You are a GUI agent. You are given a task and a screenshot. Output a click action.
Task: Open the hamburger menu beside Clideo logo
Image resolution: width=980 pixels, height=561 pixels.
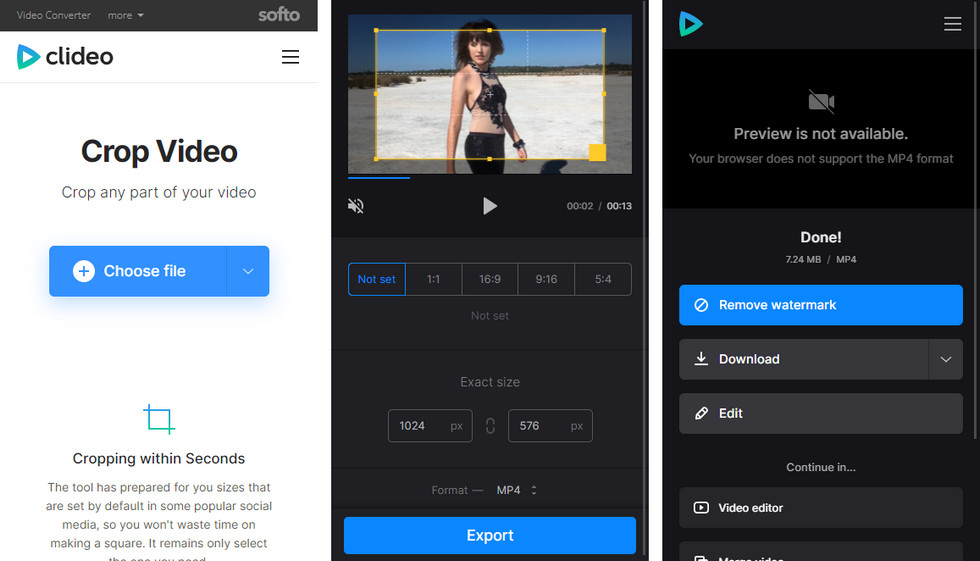[x=290, y=57]
